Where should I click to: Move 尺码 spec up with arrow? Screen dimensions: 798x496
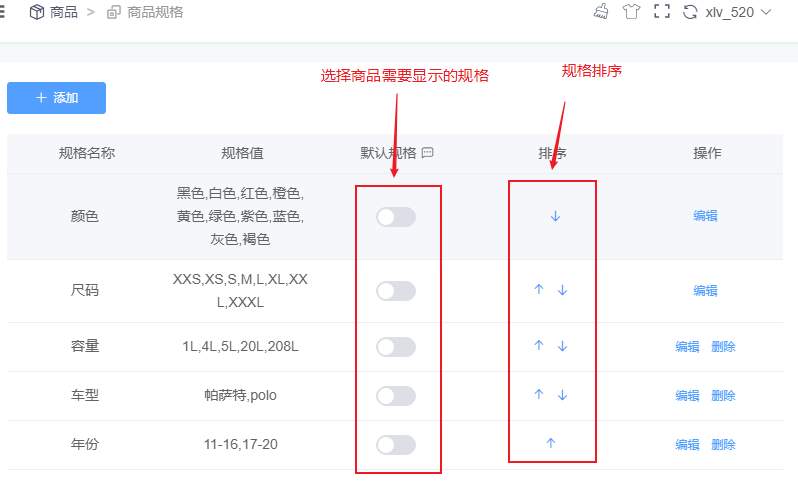(539, 289)
